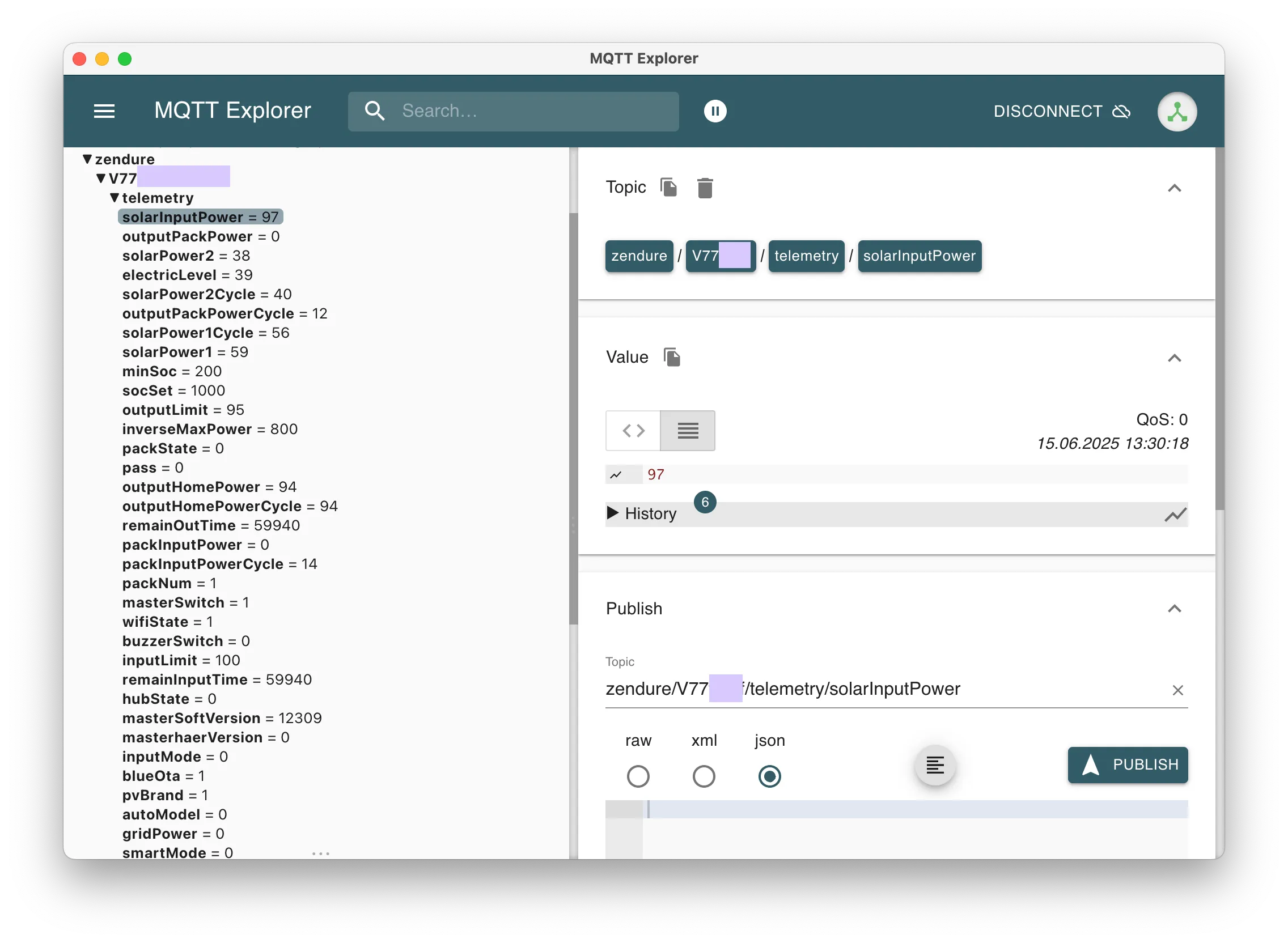Copy the topic path to clipboard
The image size is (1288, 943).
(x=669, y=187)
